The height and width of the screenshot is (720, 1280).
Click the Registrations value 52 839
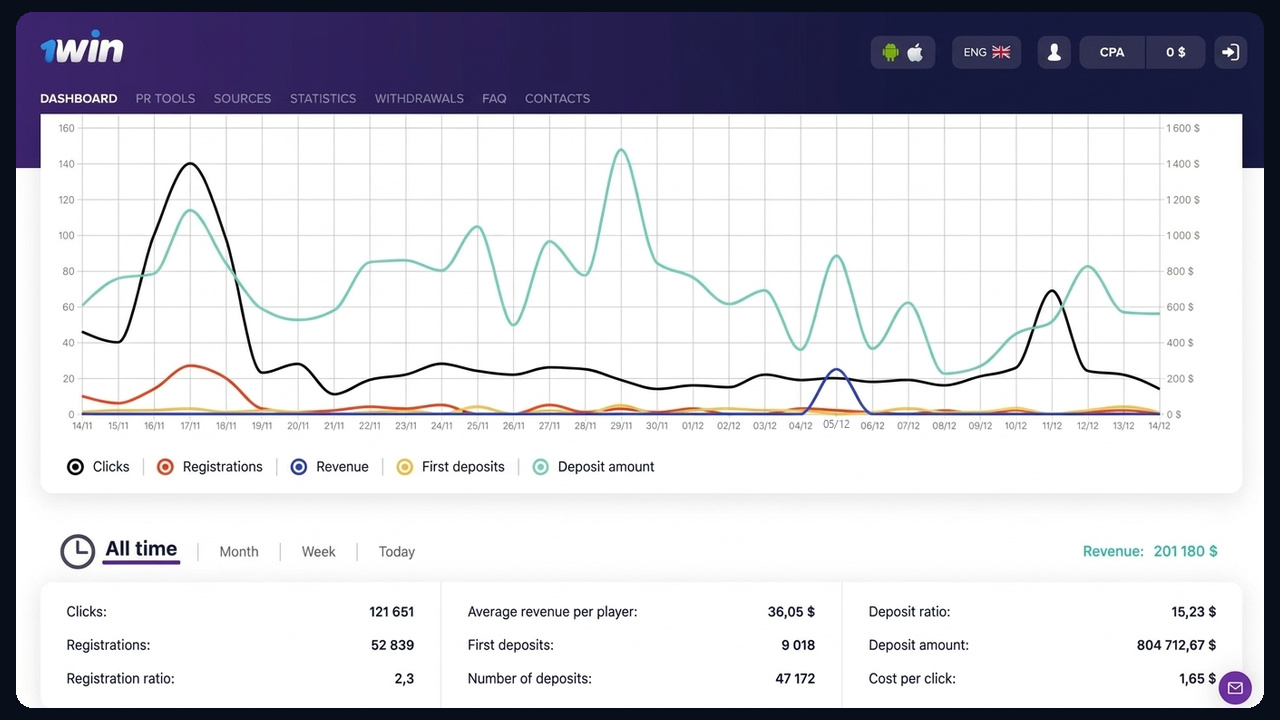(x=392, y=645)
